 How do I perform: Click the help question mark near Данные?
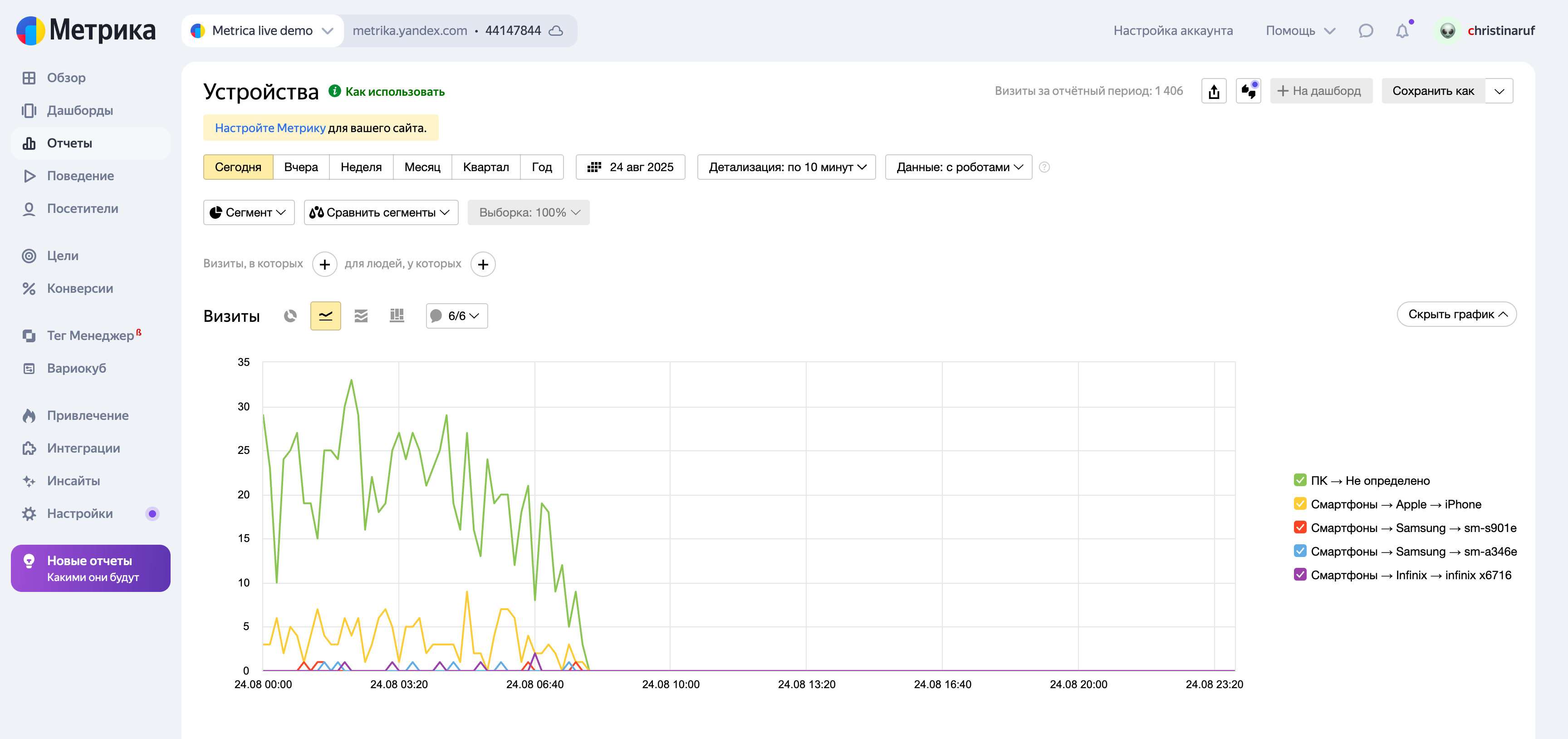point(1044,168)
